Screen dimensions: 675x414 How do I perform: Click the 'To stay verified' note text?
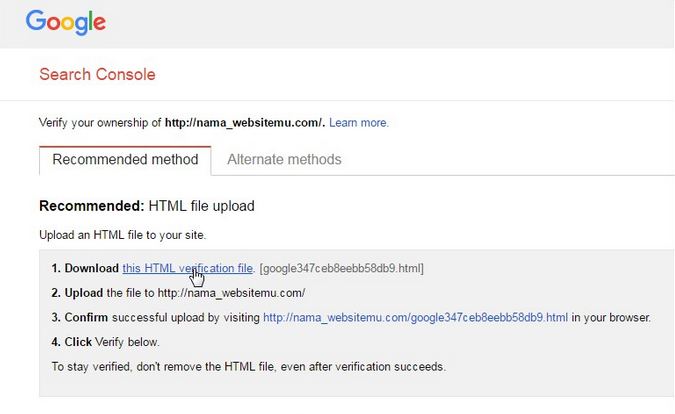[249, 367]
